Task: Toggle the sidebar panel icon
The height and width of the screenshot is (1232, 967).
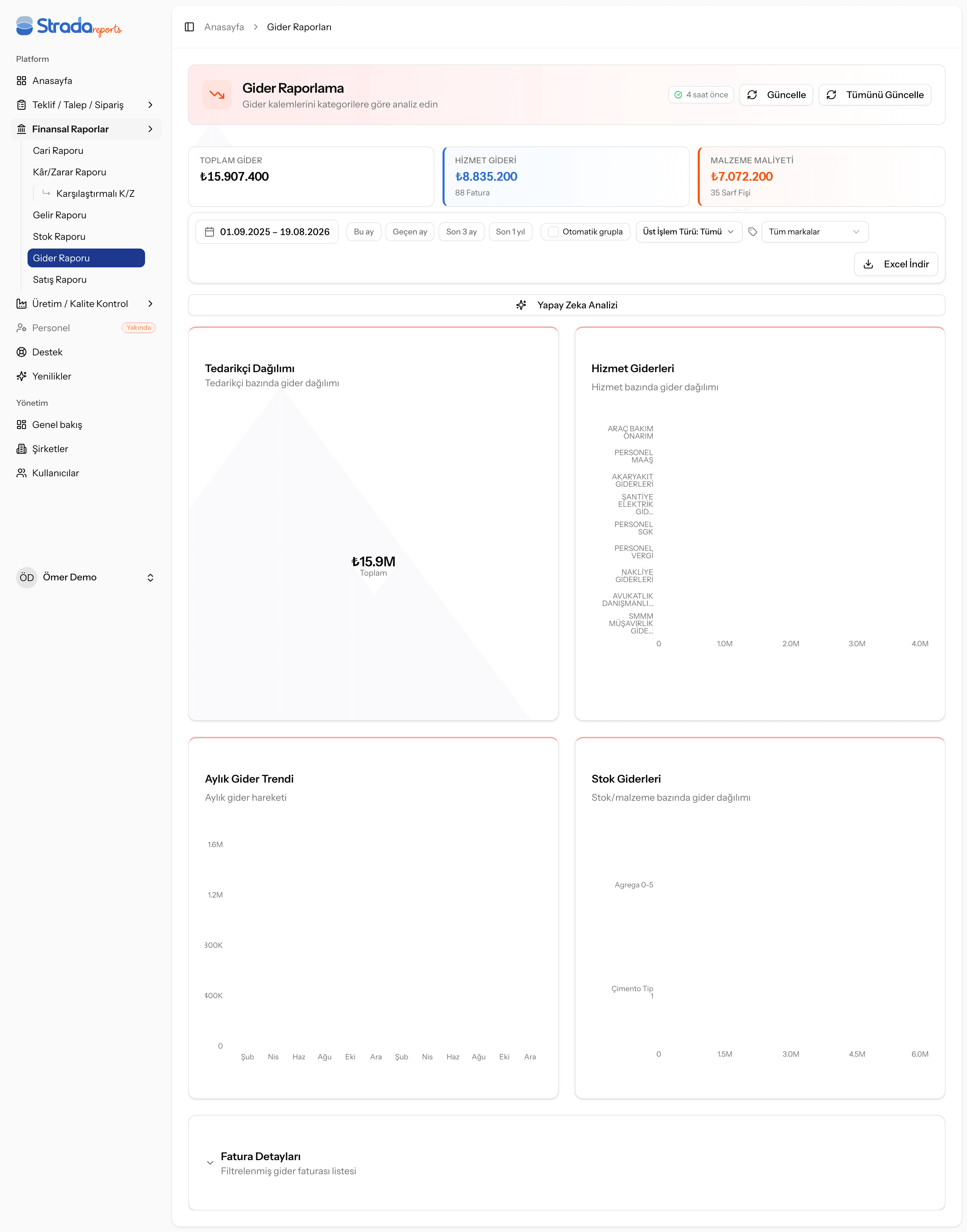Action: [x=190, y=27]
